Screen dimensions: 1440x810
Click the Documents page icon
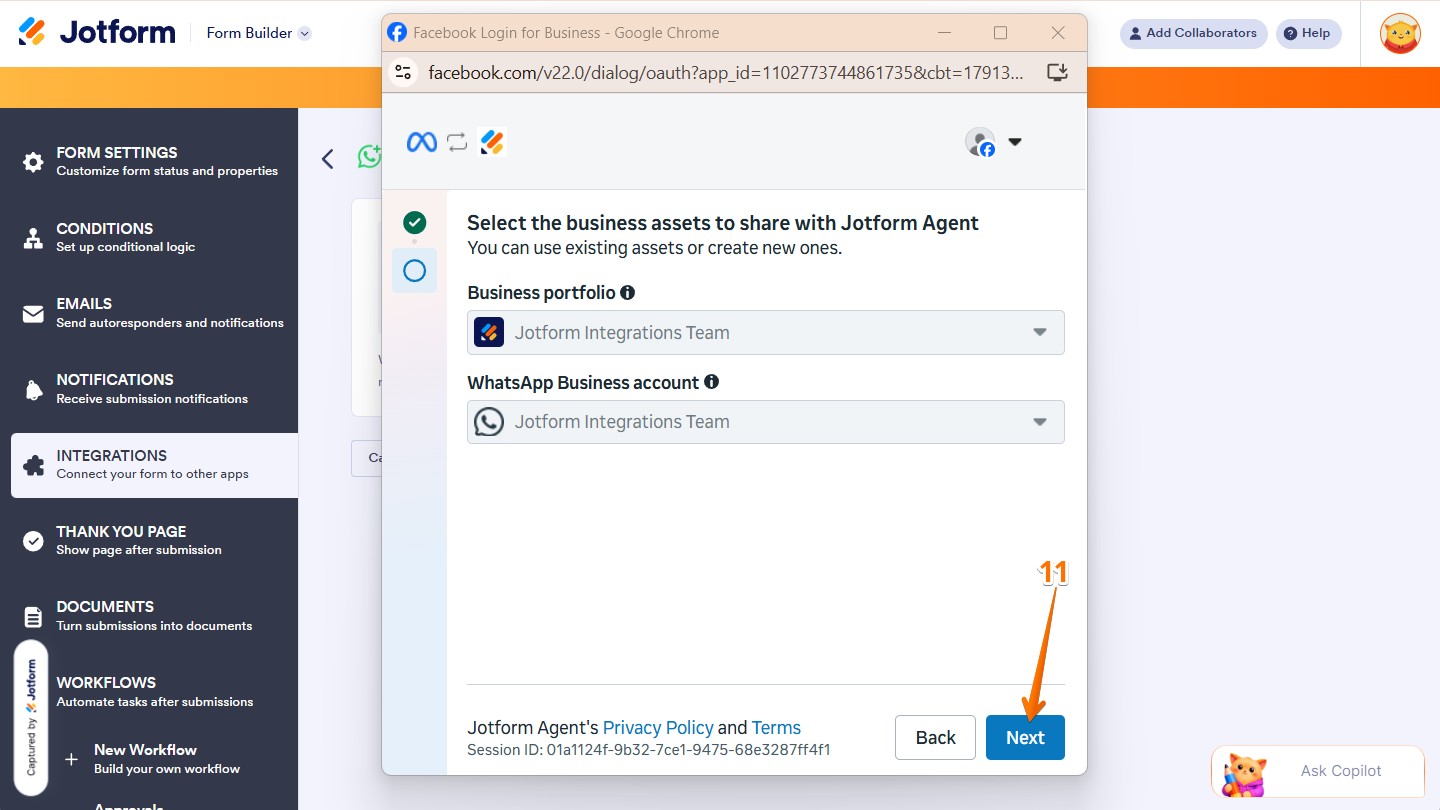click(x=33, y=617)
